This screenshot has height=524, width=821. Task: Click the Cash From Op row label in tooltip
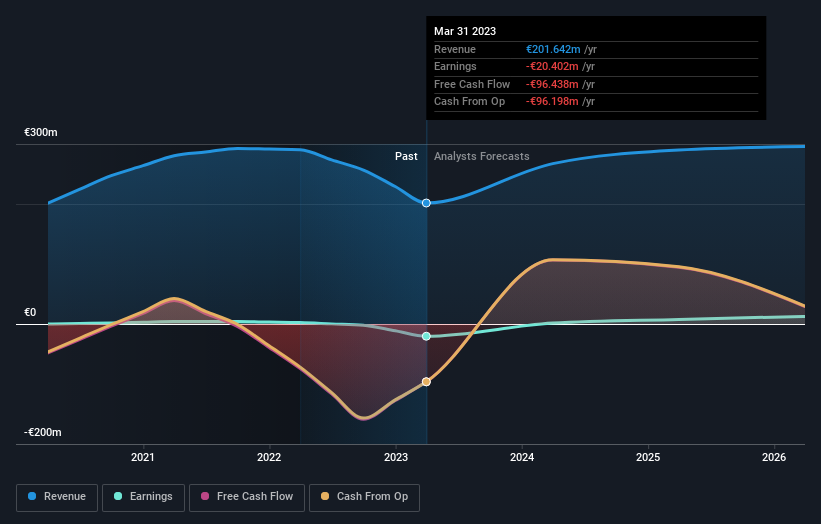click(x=469, y=102)
